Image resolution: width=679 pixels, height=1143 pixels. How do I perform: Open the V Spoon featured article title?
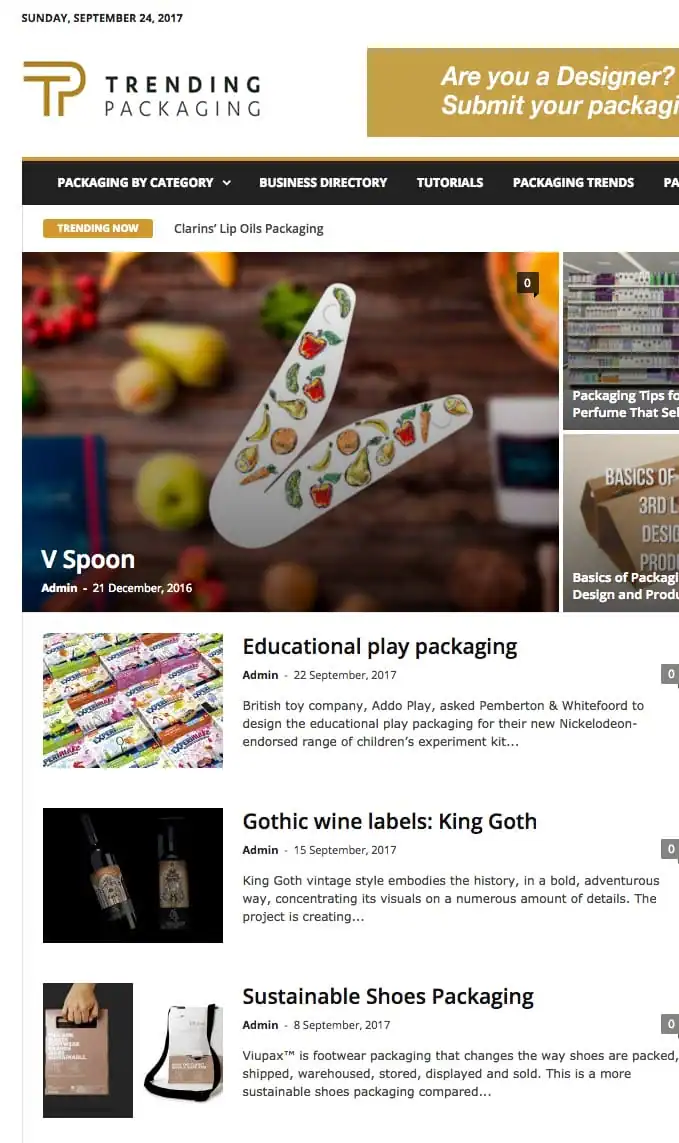[x=88, y=559]
